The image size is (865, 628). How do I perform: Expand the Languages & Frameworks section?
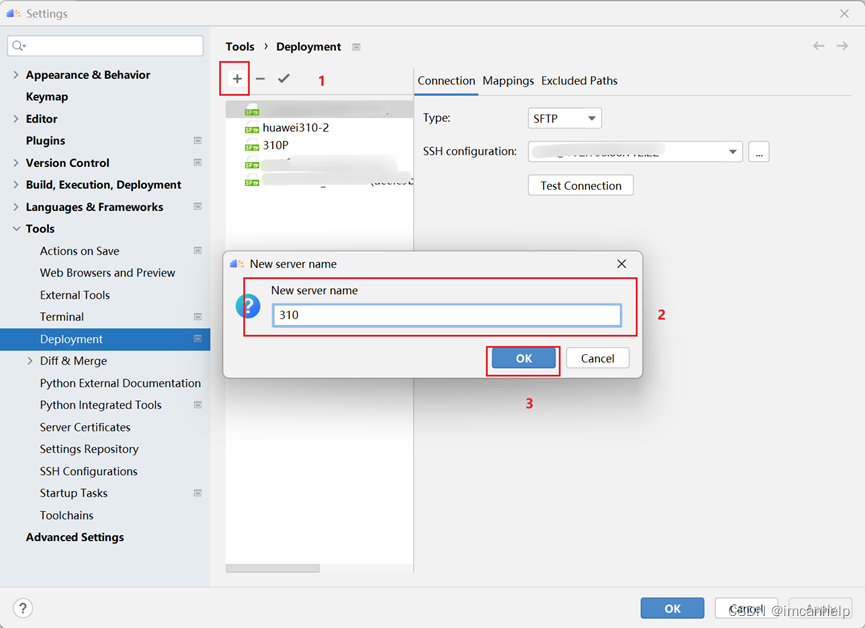click(16, 206)
